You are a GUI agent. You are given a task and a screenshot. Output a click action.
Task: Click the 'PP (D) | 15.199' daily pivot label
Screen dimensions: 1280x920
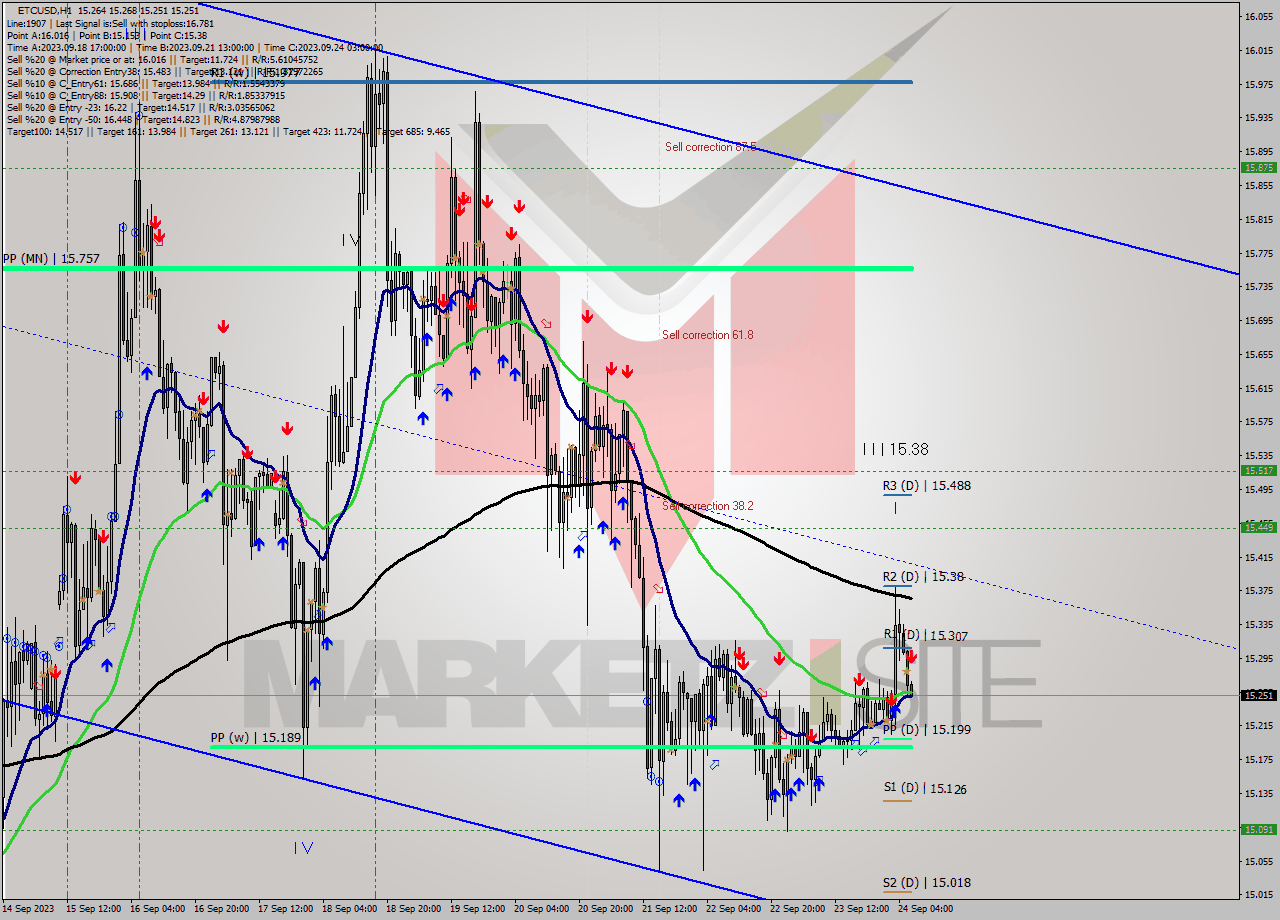pyautogui.click(x=926, y=729)
